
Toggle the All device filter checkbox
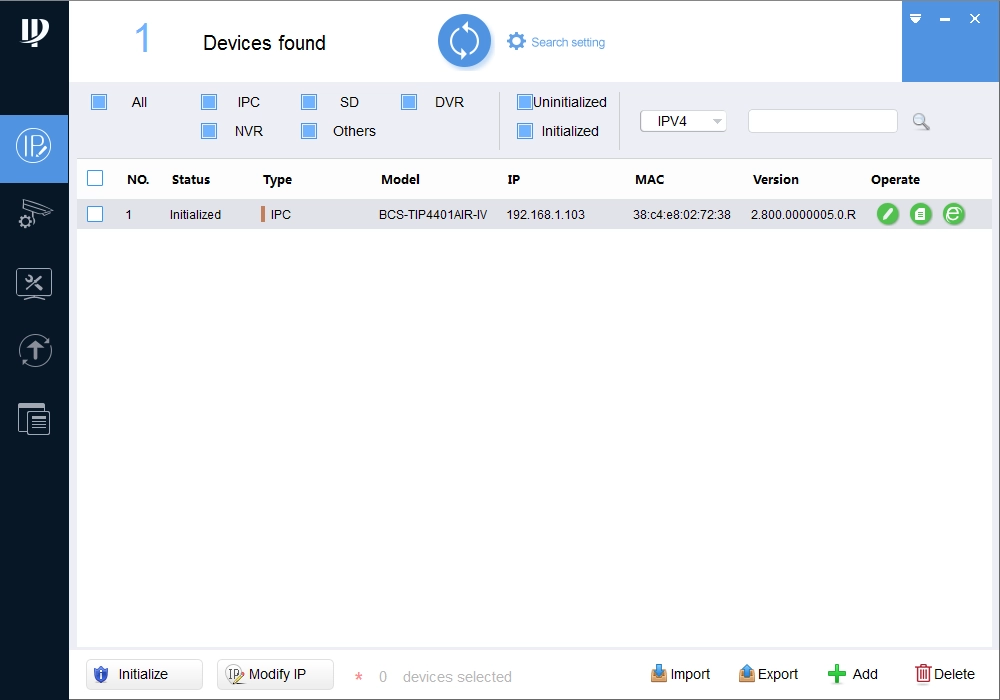99,102
